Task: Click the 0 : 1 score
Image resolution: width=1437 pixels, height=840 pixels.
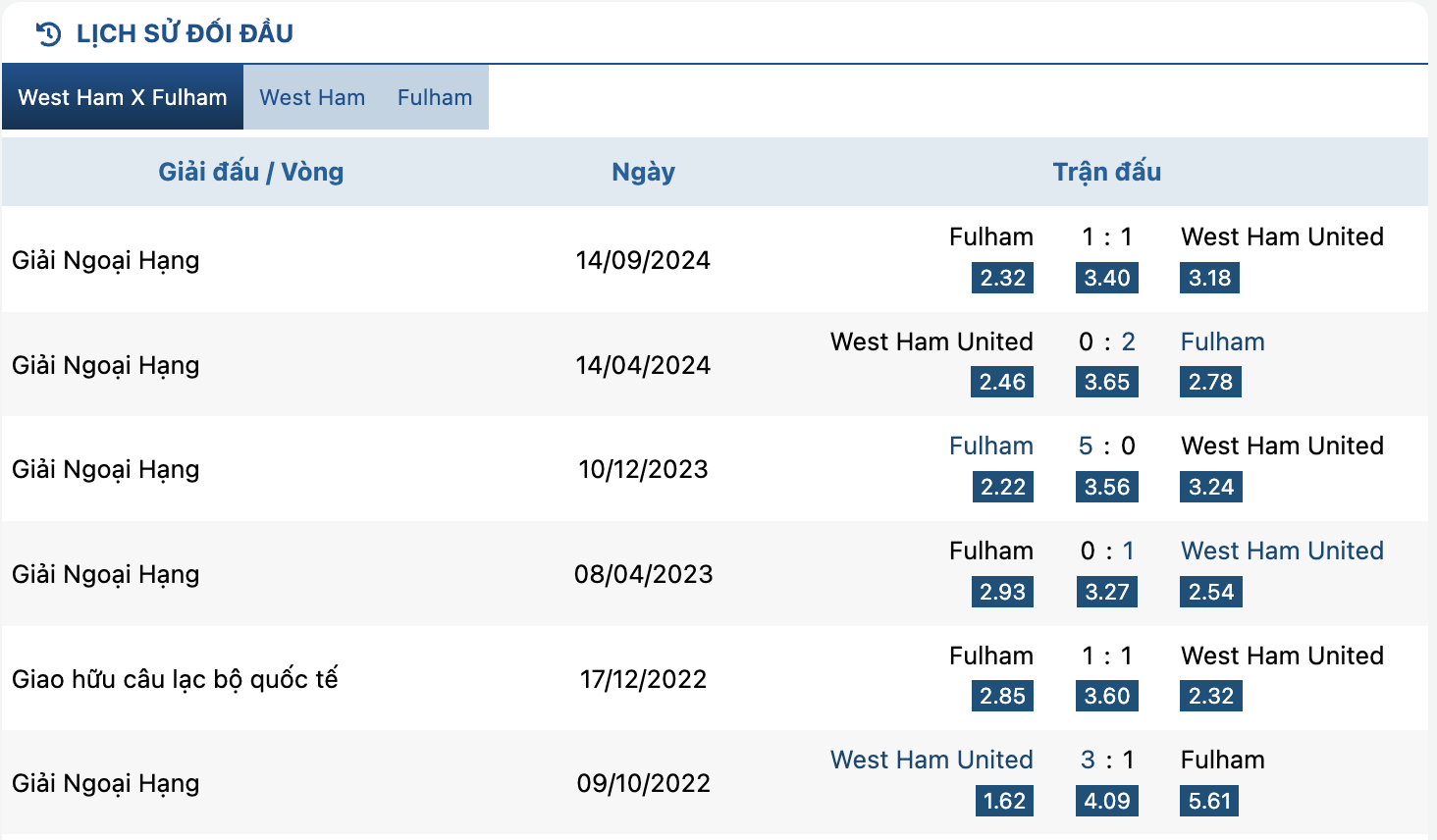Action: pos(1107,551)
